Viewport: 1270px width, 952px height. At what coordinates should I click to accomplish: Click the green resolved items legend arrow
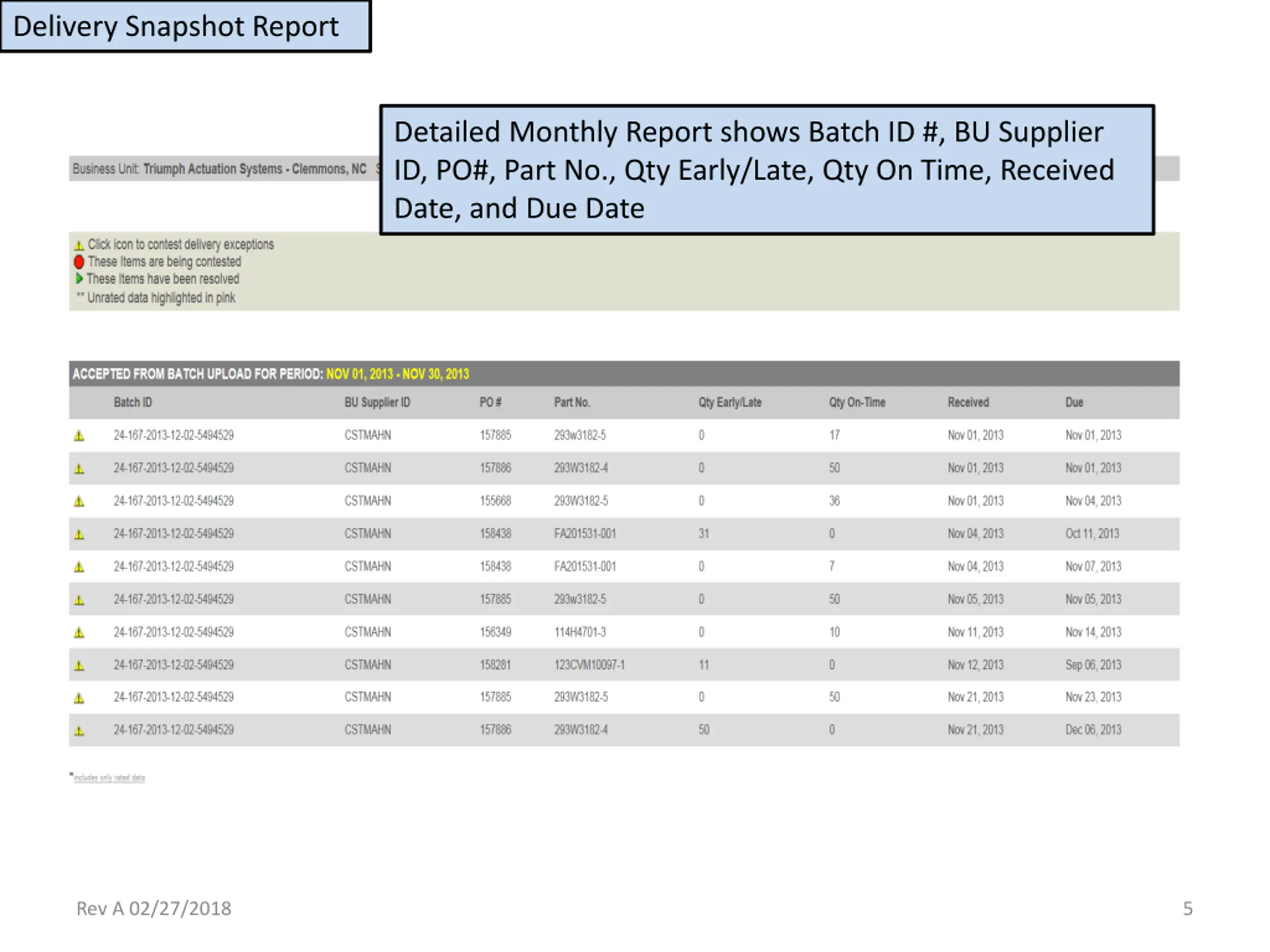coord(79,279)
